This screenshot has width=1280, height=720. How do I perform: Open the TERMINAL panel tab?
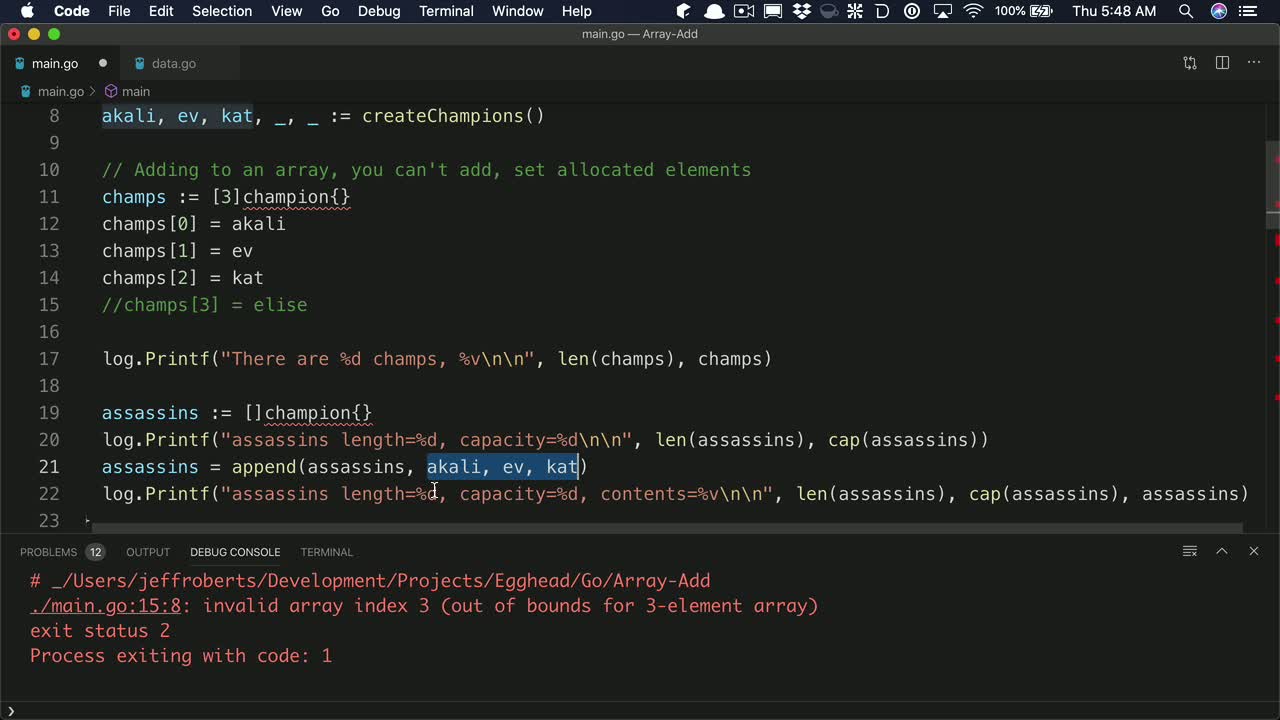click(326, 552)
